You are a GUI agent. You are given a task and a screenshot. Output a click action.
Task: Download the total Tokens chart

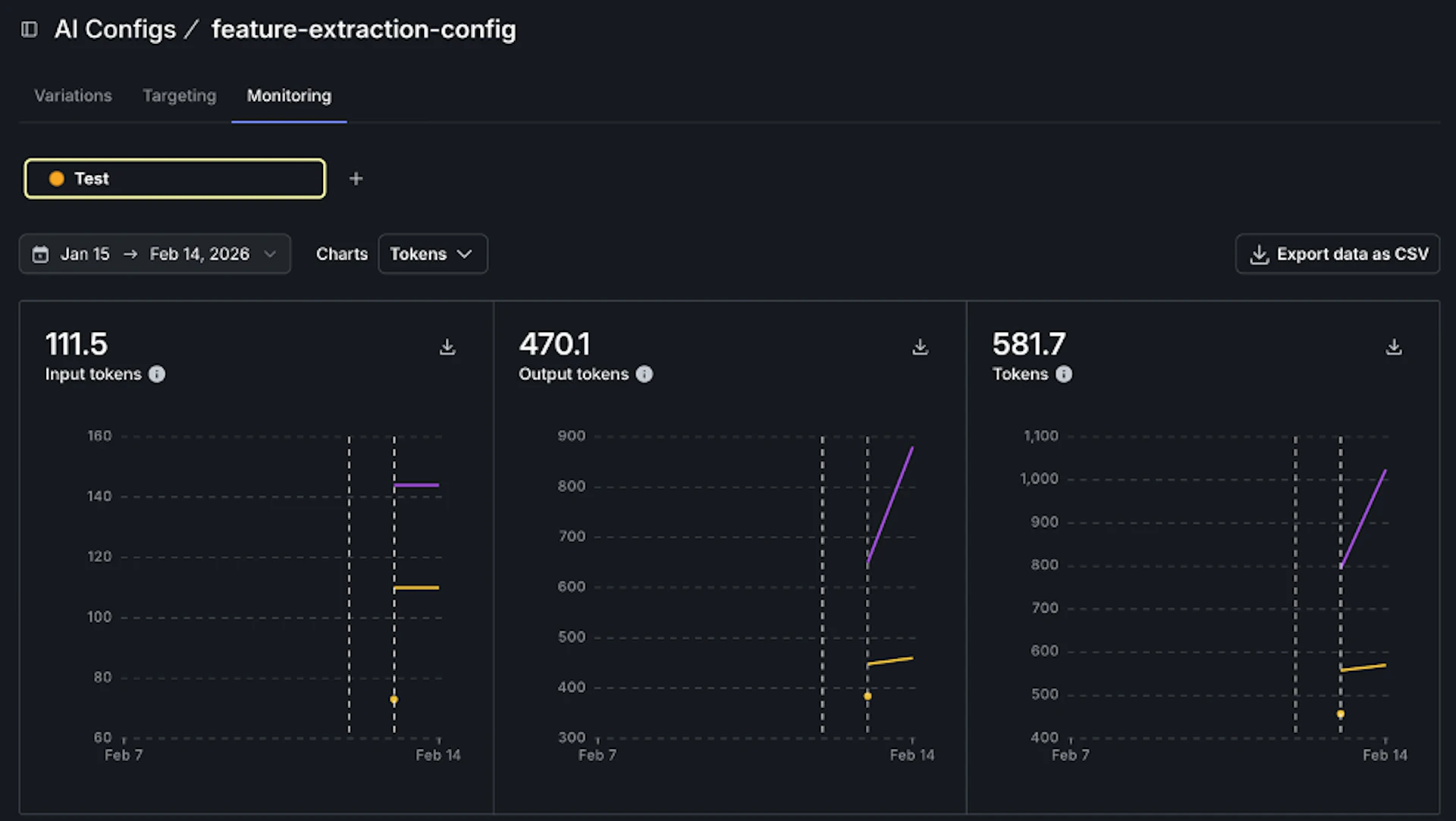click(x=1394, y=347)
